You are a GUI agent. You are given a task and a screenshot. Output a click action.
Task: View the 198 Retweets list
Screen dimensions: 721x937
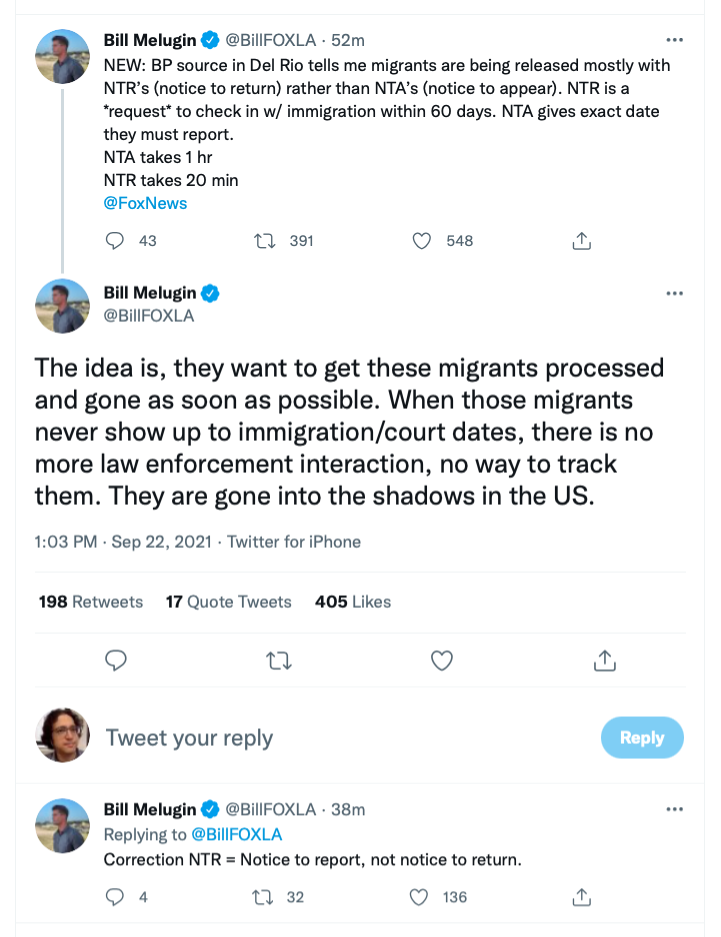91,602
